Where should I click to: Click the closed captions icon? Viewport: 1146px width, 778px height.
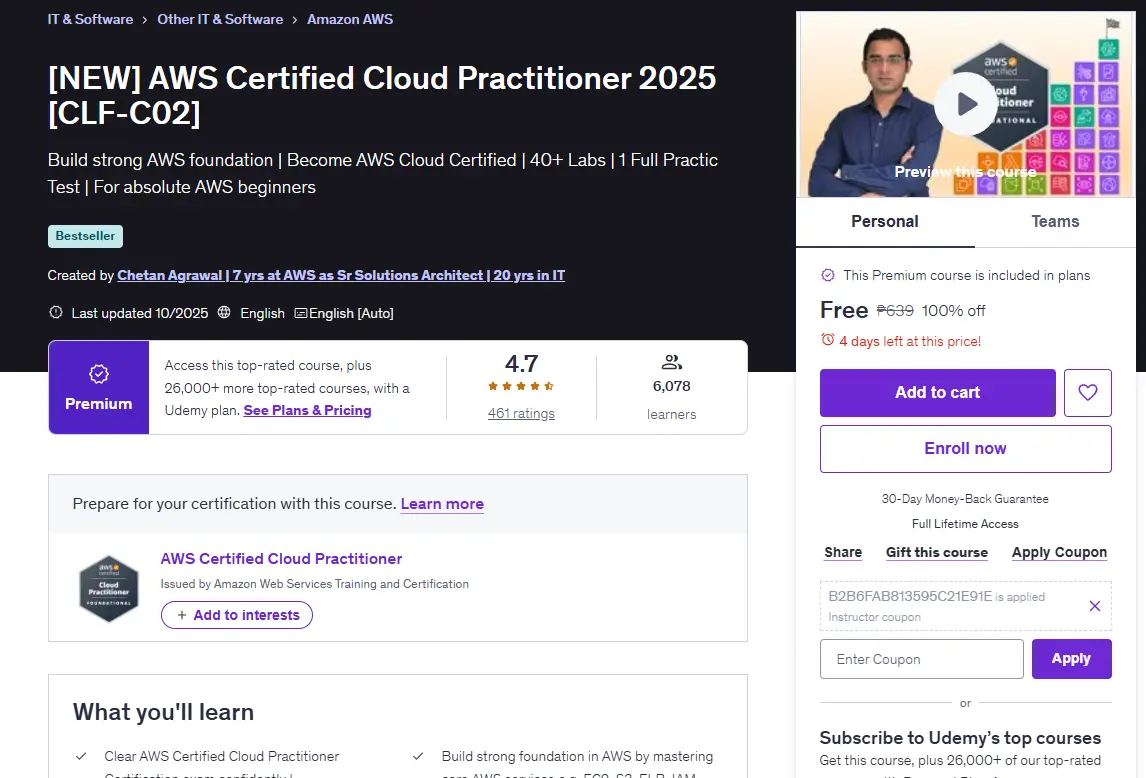(300, 313)
